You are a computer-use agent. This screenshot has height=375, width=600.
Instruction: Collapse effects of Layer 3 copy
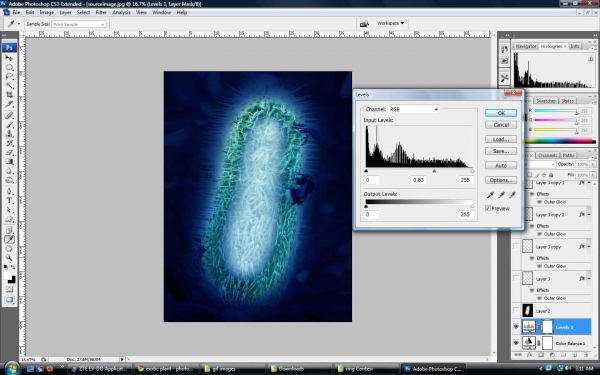tap(589, 246)
